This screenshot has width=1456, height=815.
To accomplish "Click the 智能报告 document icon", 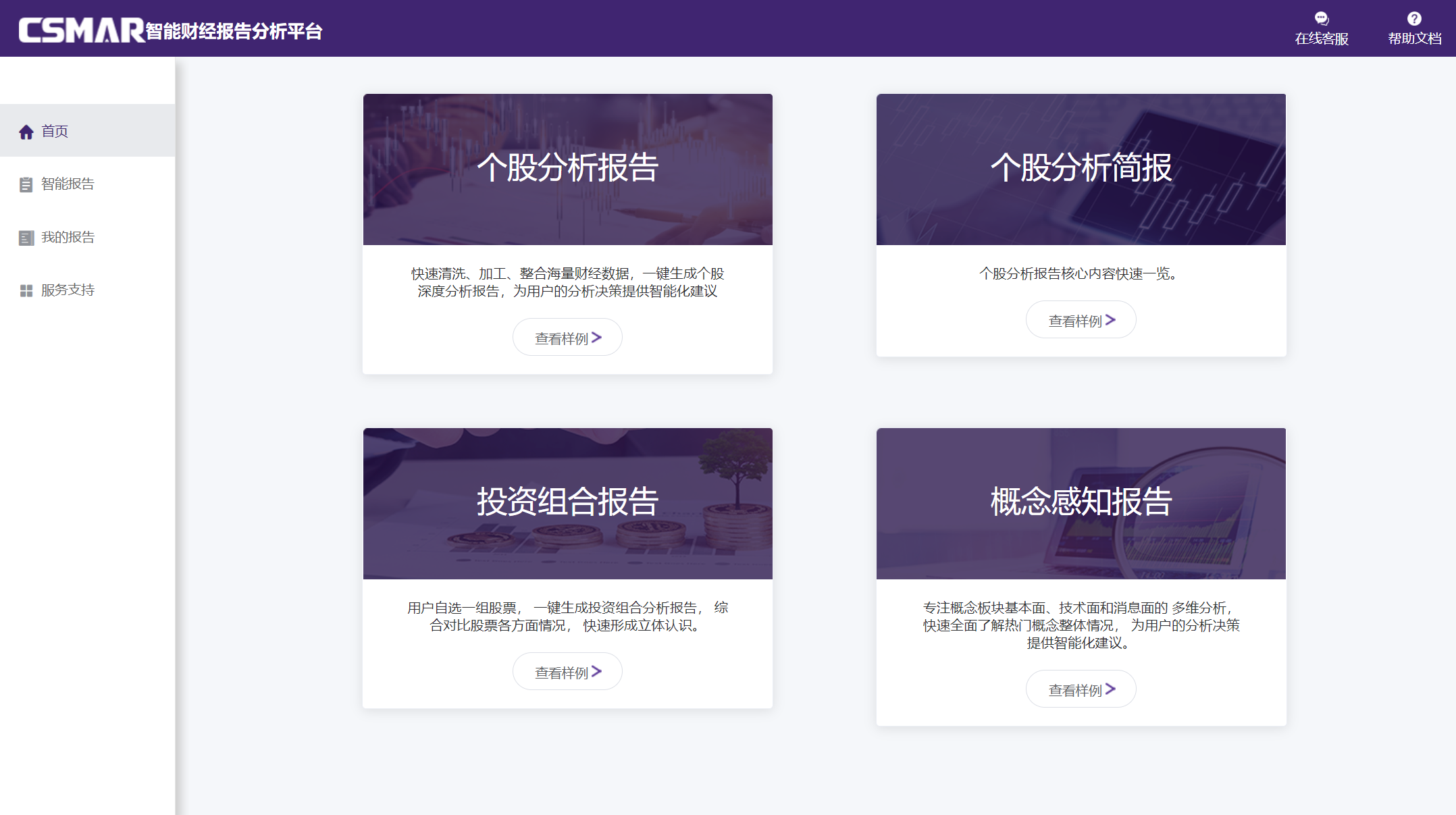I will click(26, 184).
